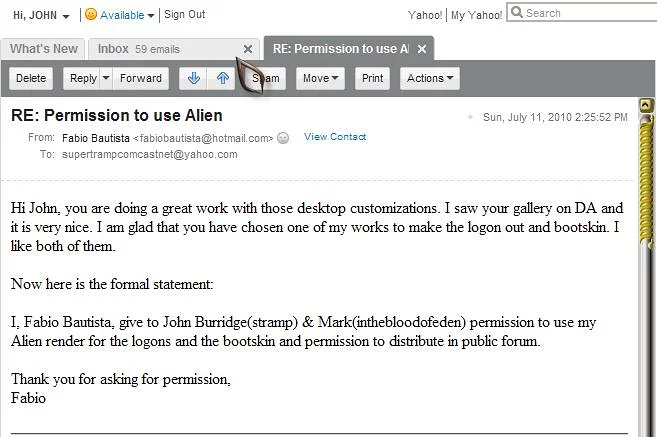Screen dimensions: 657x437
Task: Open the Move dropdown menu
Action: coord(335,78)
